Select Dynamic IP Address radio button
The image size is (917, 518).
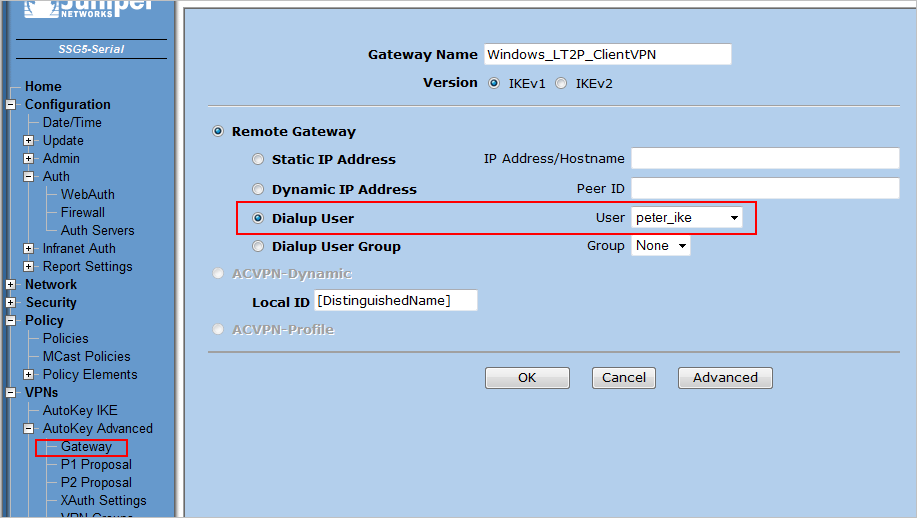click(x=259, y=190)
